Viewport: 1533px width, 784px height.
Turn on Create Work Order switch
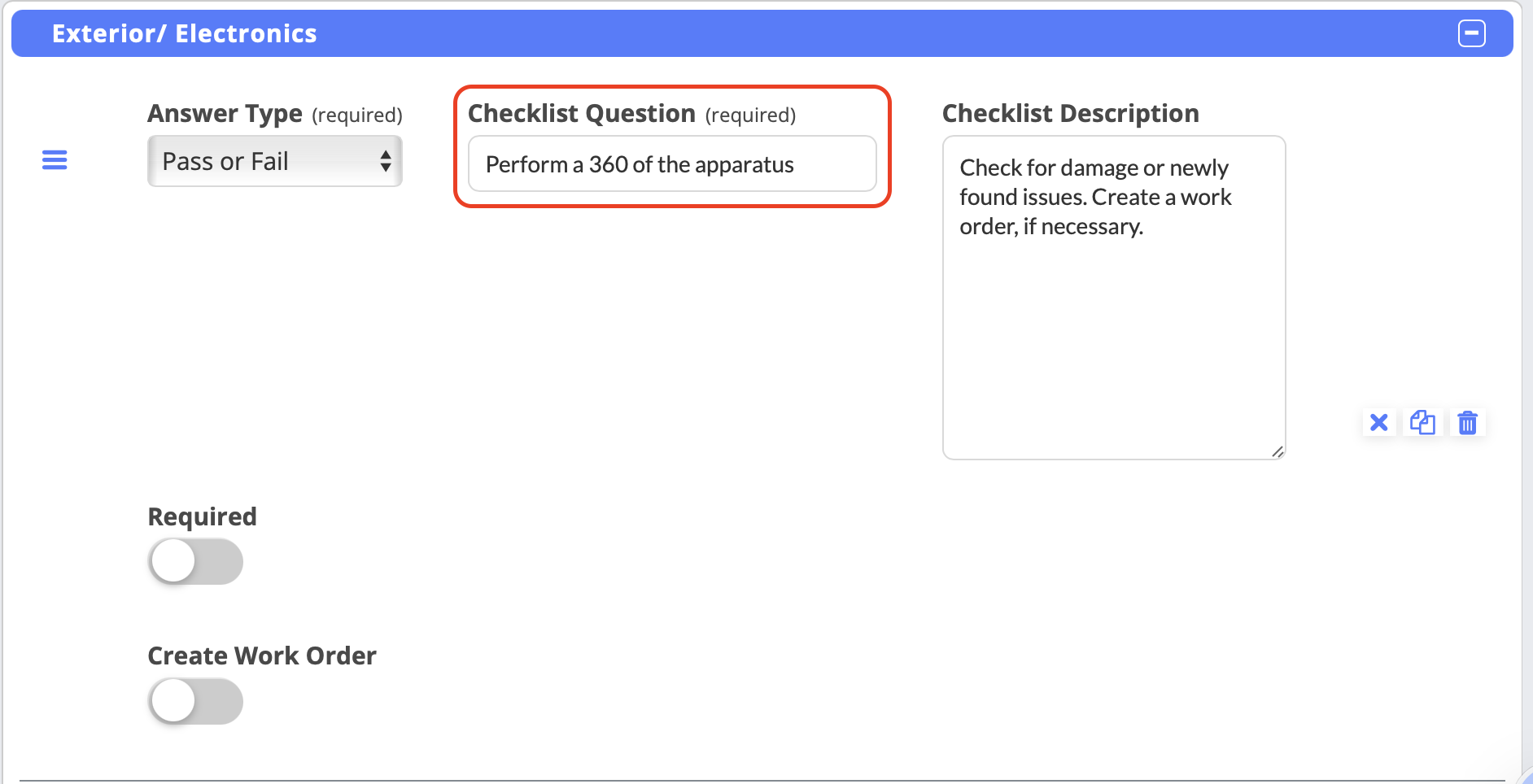(x=195, y=701)
